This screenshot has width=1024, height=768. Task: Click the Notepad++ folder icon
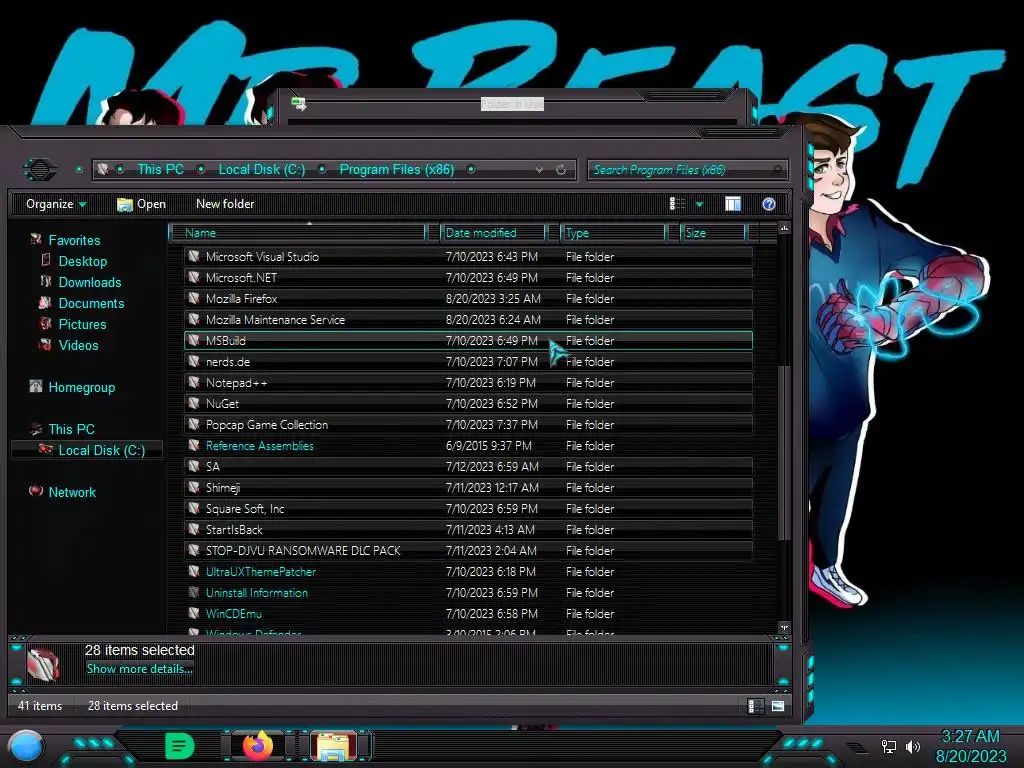click(x=194, y=383)
